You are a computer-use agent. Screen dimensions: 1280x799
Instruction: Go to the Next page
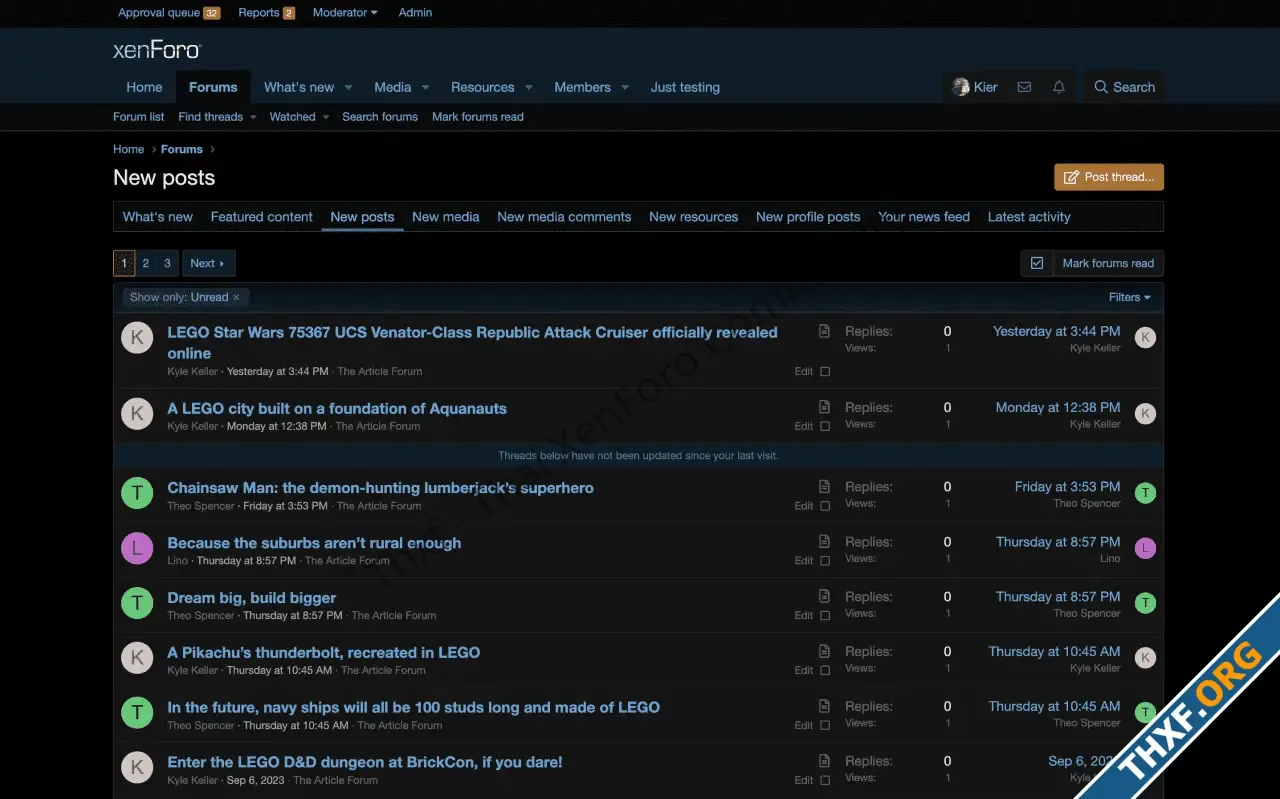coord(208,263)
